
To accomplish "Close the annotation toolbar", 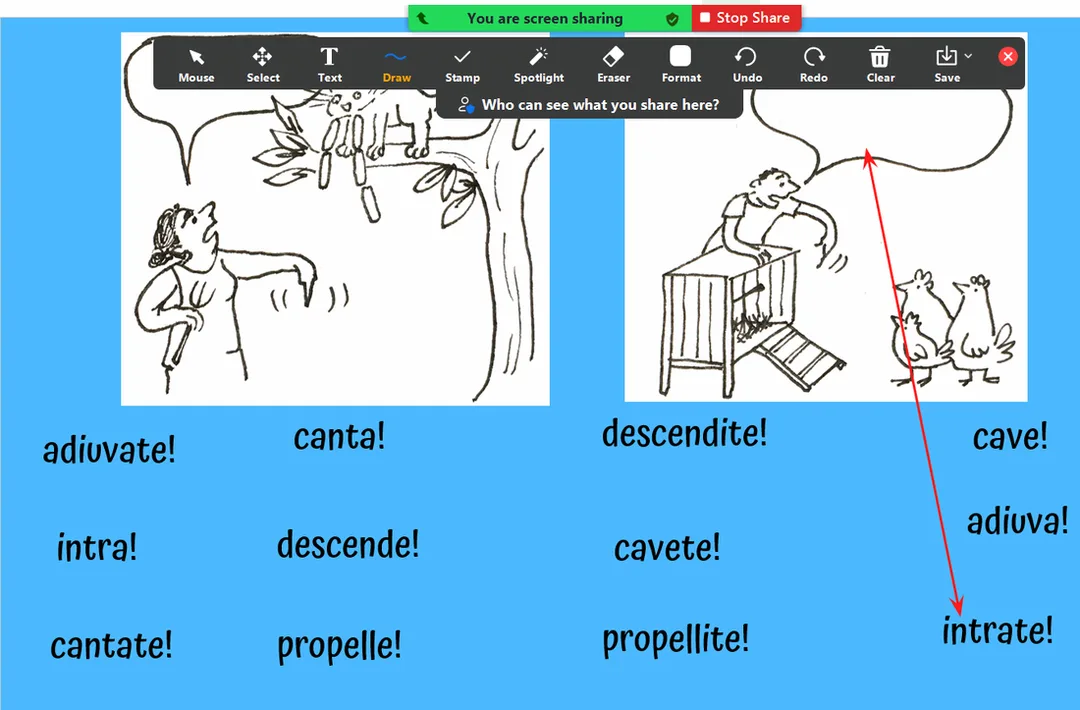I will (1008, 57).
